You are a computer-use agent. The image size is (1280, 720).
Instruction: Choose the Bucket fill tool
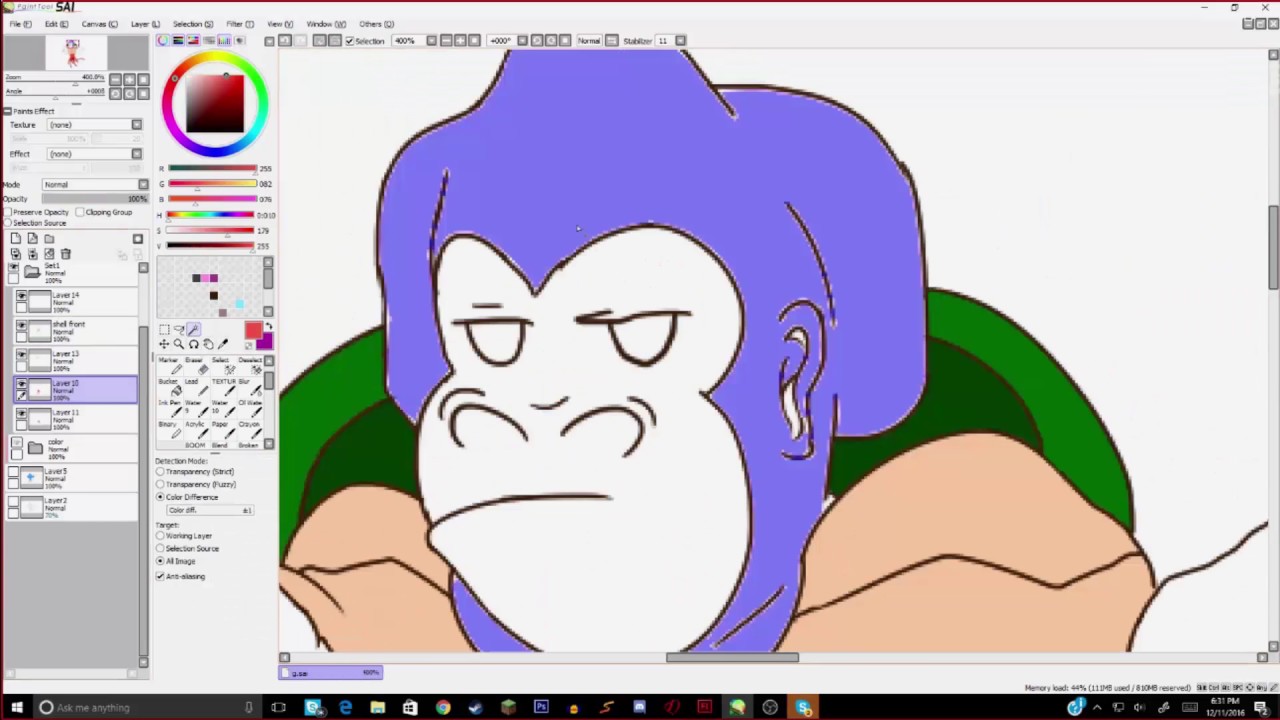click(168, 386)
